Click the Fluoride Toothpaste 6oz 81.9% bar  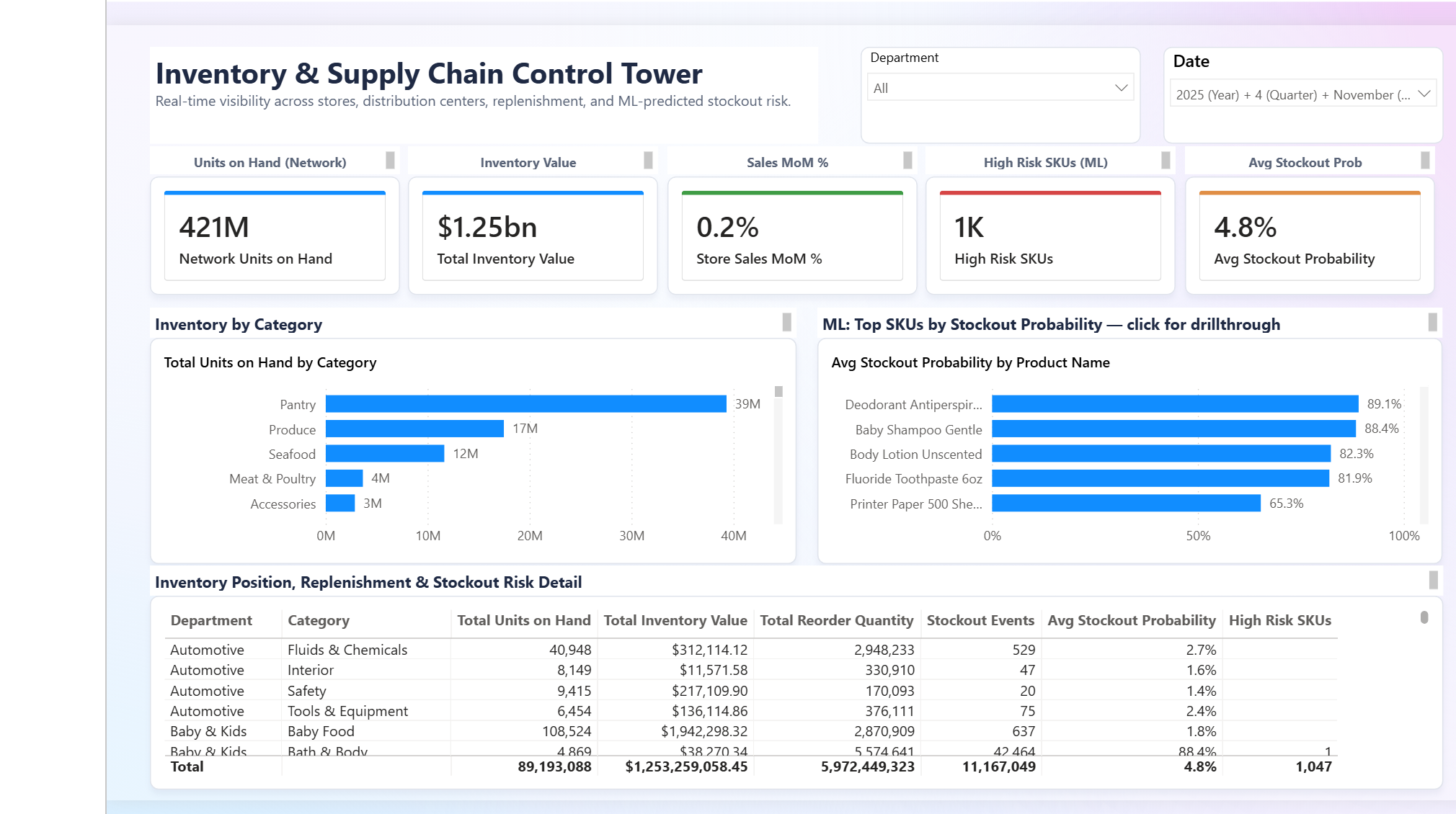(1160, 478)
